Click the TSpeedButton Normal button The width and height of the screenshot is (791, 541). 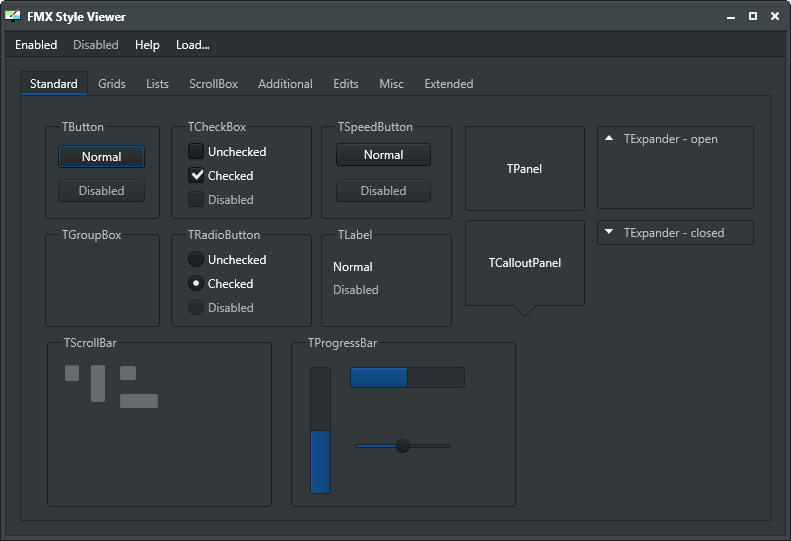(383, 155)
